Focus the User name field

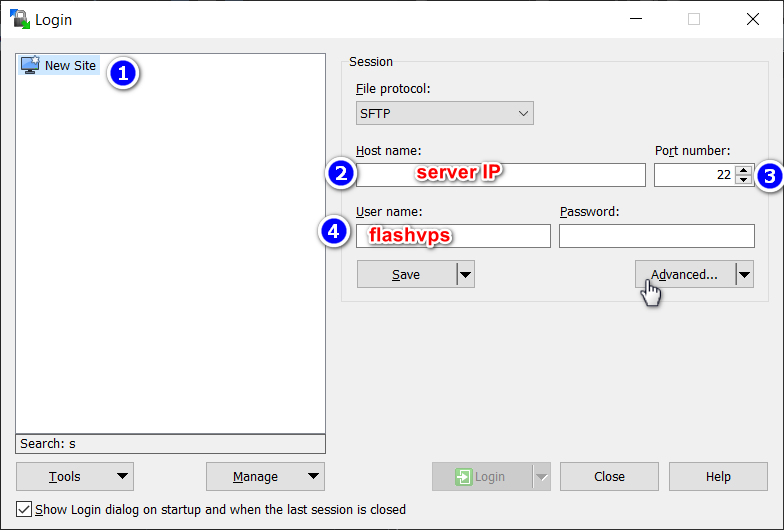click(x=453, y=236)
